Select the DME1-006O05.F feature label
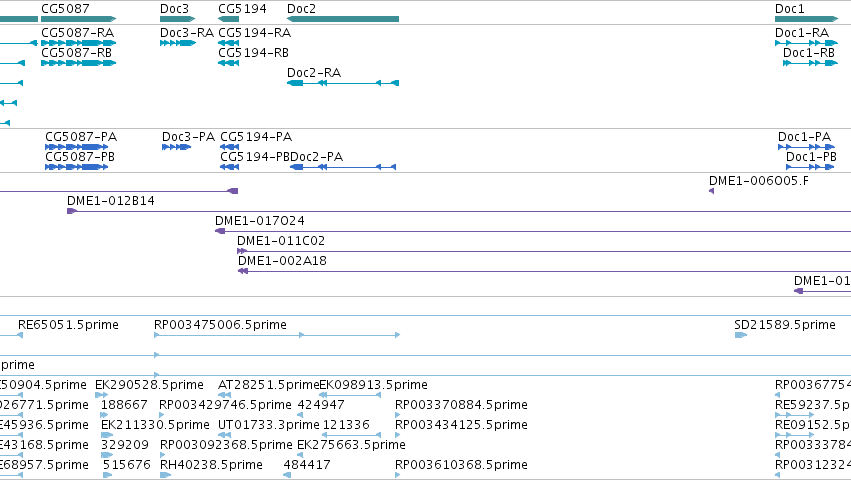The width and height of the screenshot is (851, 480). [759, 181]
